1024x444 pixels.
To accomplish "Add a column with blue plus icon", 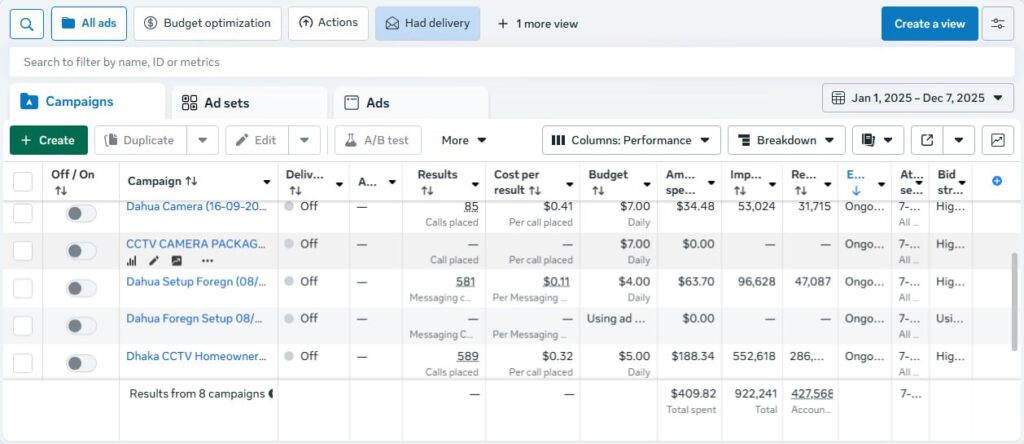I will click(996, 181).
